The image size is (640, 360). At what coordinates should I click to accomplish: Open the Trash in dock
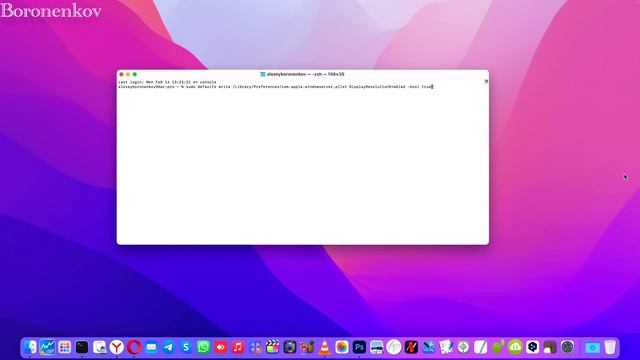[x=610, y=347]
